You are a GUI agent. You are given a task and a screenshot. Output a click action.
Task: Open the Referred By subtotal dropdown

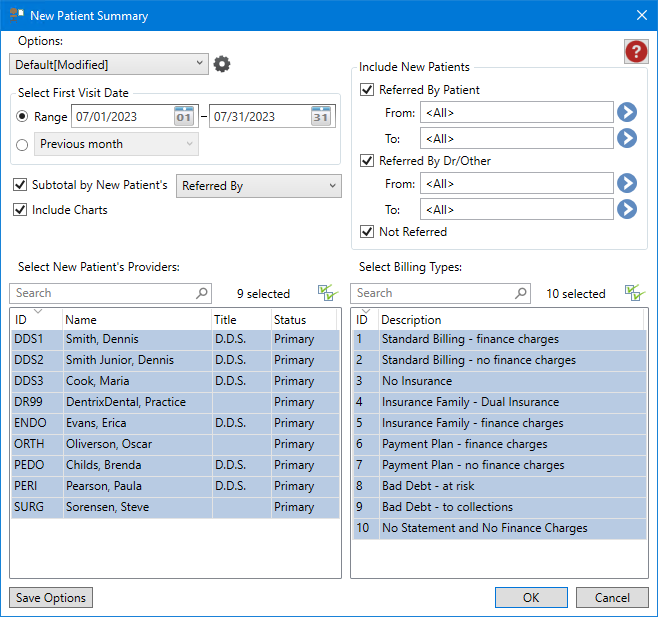pyautogui.click(x=258, y=186)
